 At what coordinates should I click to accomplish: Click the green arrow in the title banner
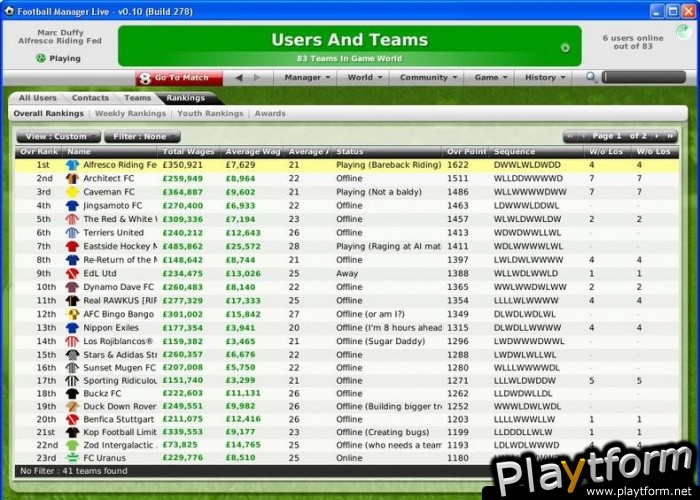[565, 48]
